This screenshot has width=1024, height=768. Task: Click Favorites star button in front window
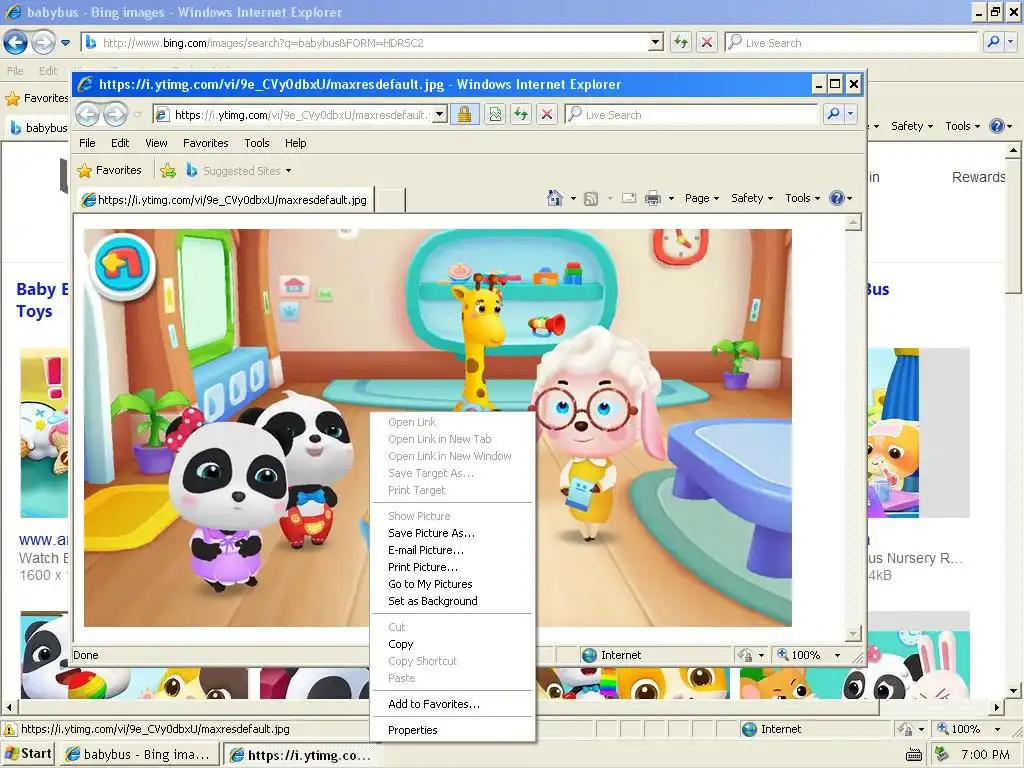[x=109, y=170]
